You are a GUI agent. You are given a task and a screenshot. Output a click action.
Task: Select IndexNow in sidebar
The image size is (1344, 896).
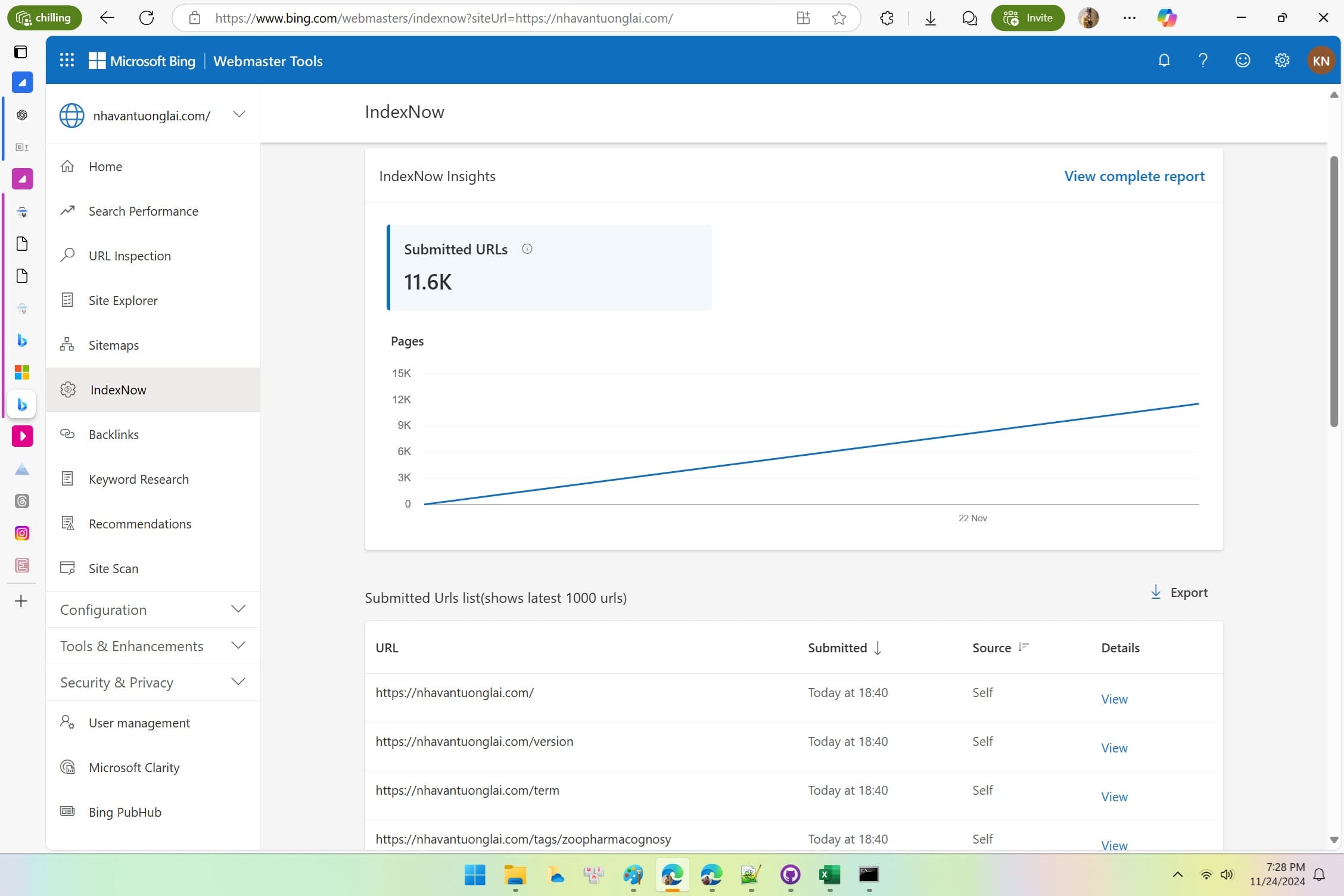[x=153, y=390]
